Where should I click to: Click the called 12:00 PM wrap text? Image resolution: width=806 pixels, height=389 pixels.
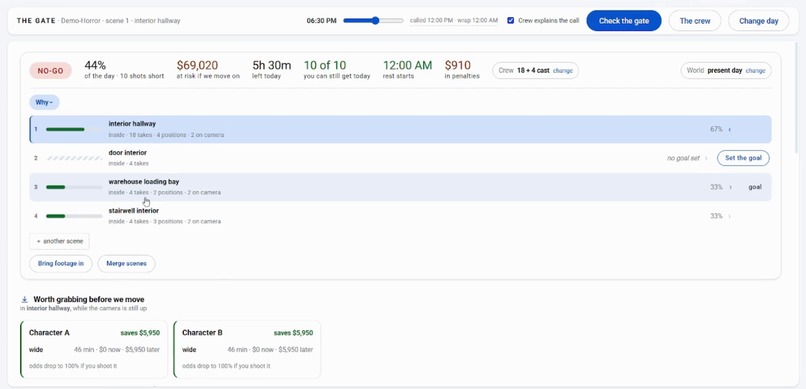pyautogui.click(x=454, y=21)
